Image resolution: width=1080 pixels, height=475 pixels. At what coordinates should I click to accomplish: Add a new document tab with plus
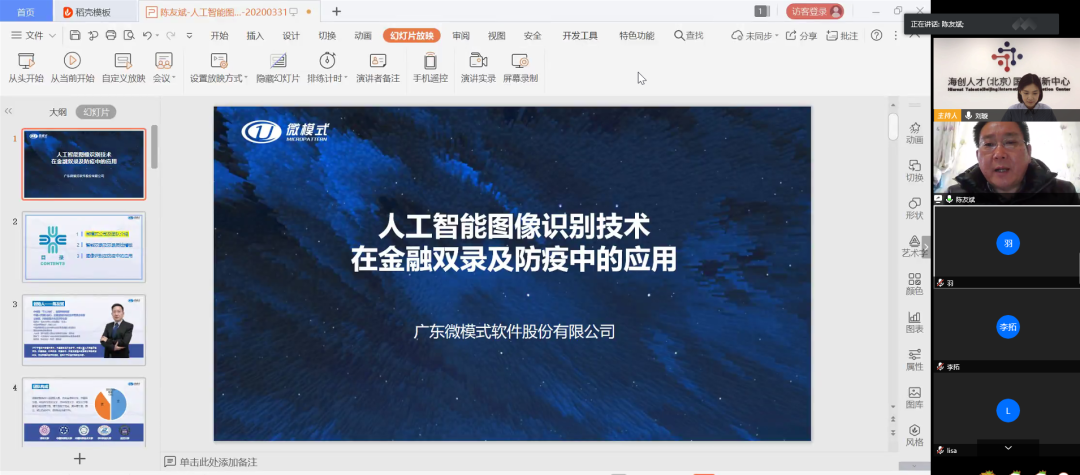coord(336,11)
